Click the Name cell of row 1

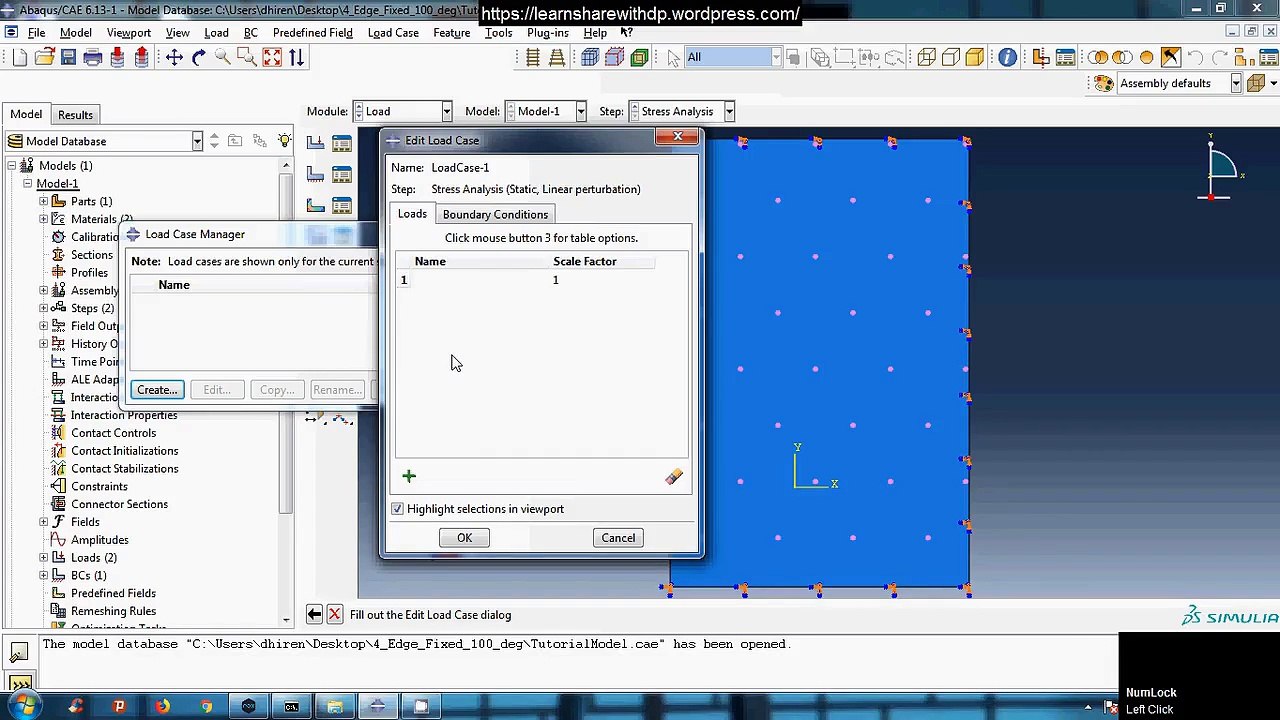[482, 280]
